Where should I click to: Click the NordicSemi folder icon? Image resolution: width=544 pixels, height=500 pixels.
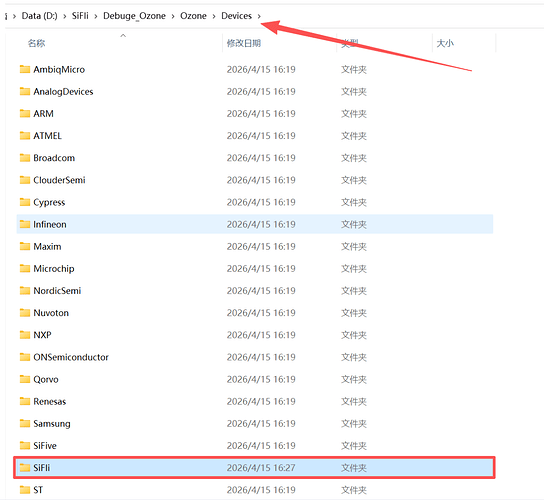tap(25, 290)
